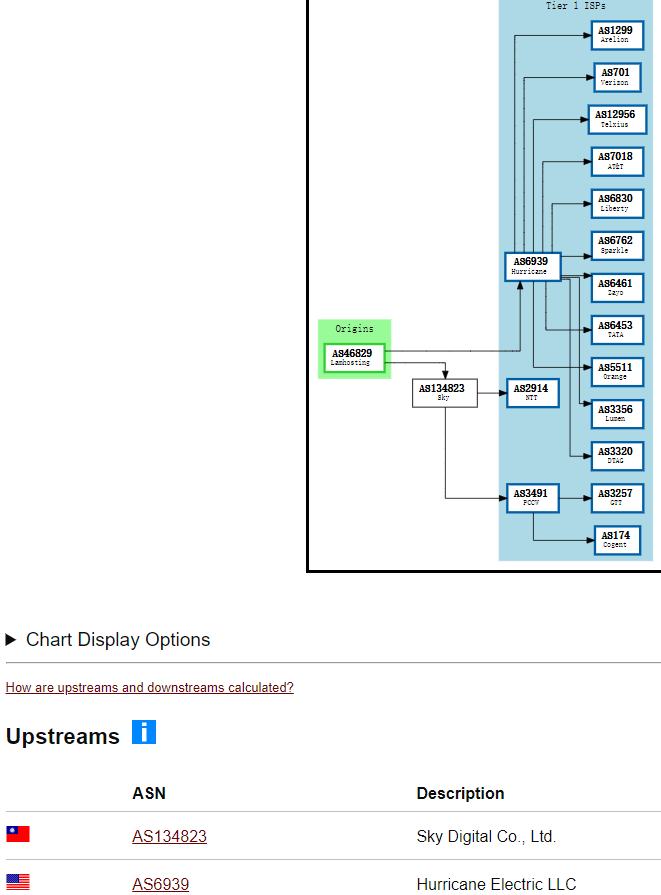Click the 'Hurricane Electric LLC' description text

tap(496, 884)
